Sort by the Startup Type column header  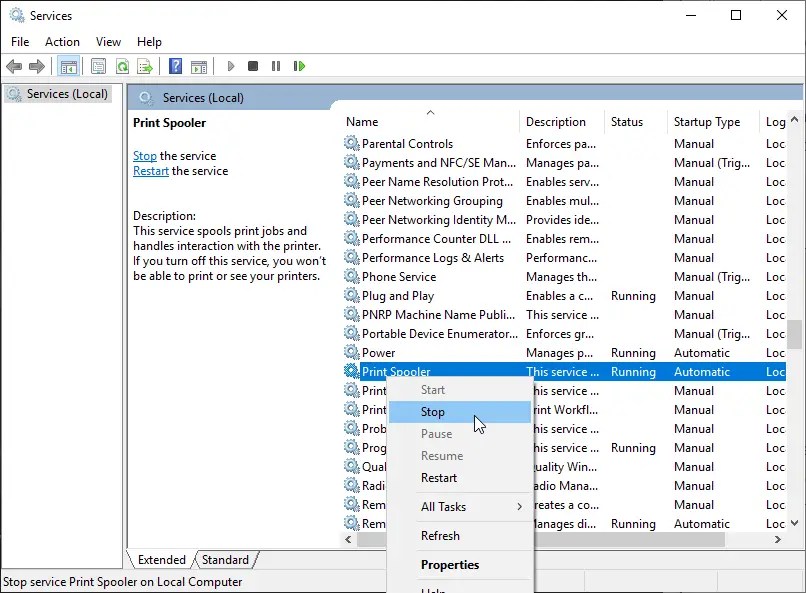(x=712, y=122)
